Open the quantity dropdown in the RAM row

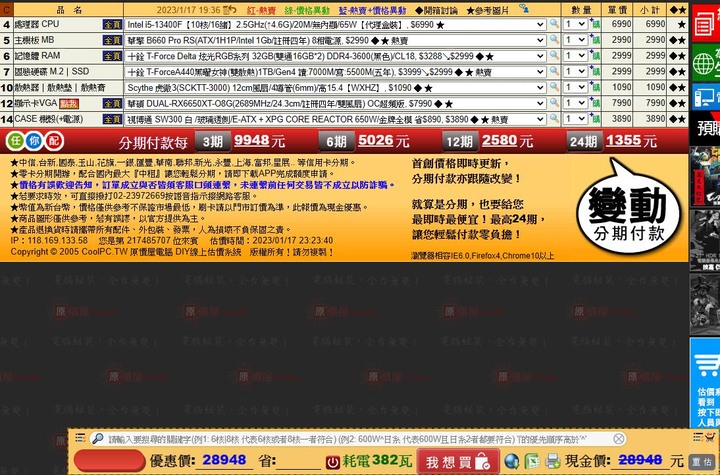click(x=575, y=56)
